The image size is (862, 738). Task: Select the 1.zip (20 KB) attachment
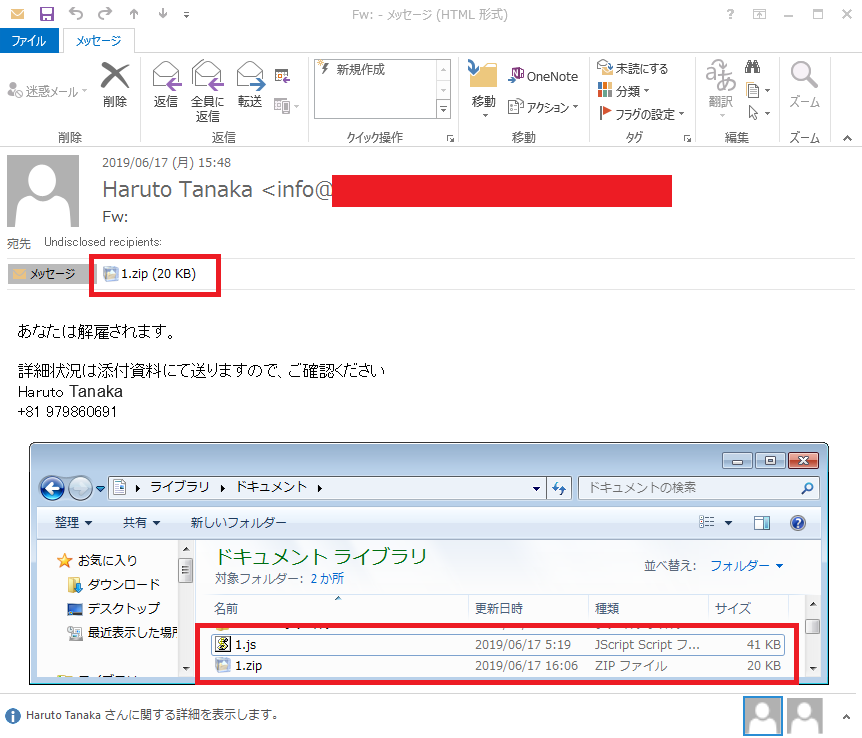pos(150,274)
